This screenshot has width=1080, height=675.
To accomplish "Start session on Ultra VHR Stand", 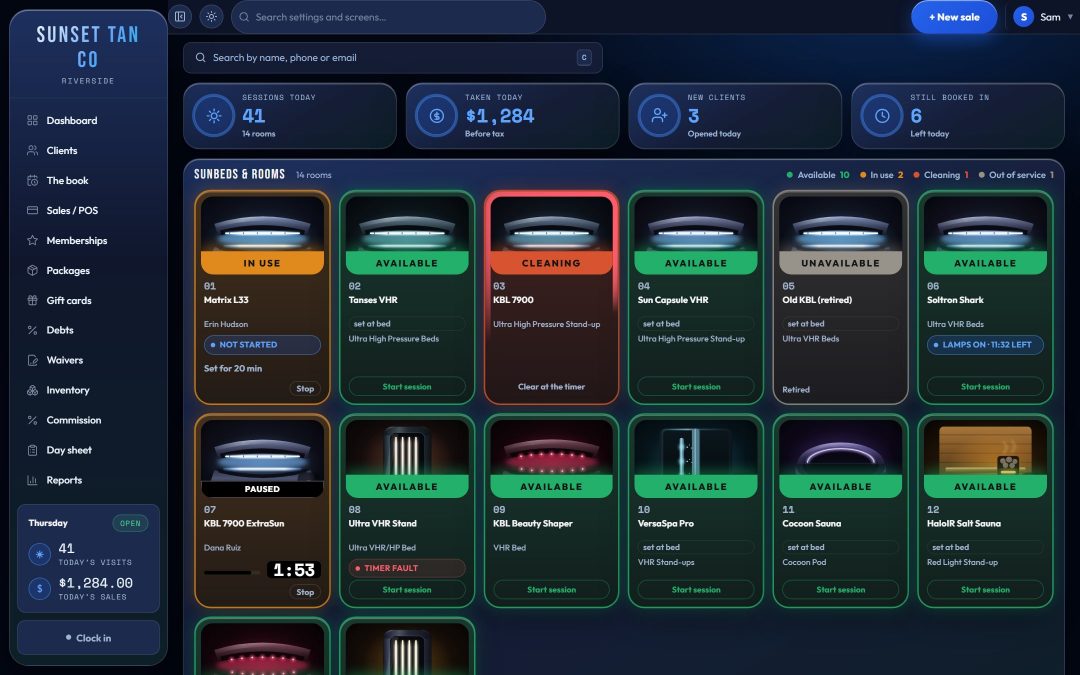I will tap(407, 590).
